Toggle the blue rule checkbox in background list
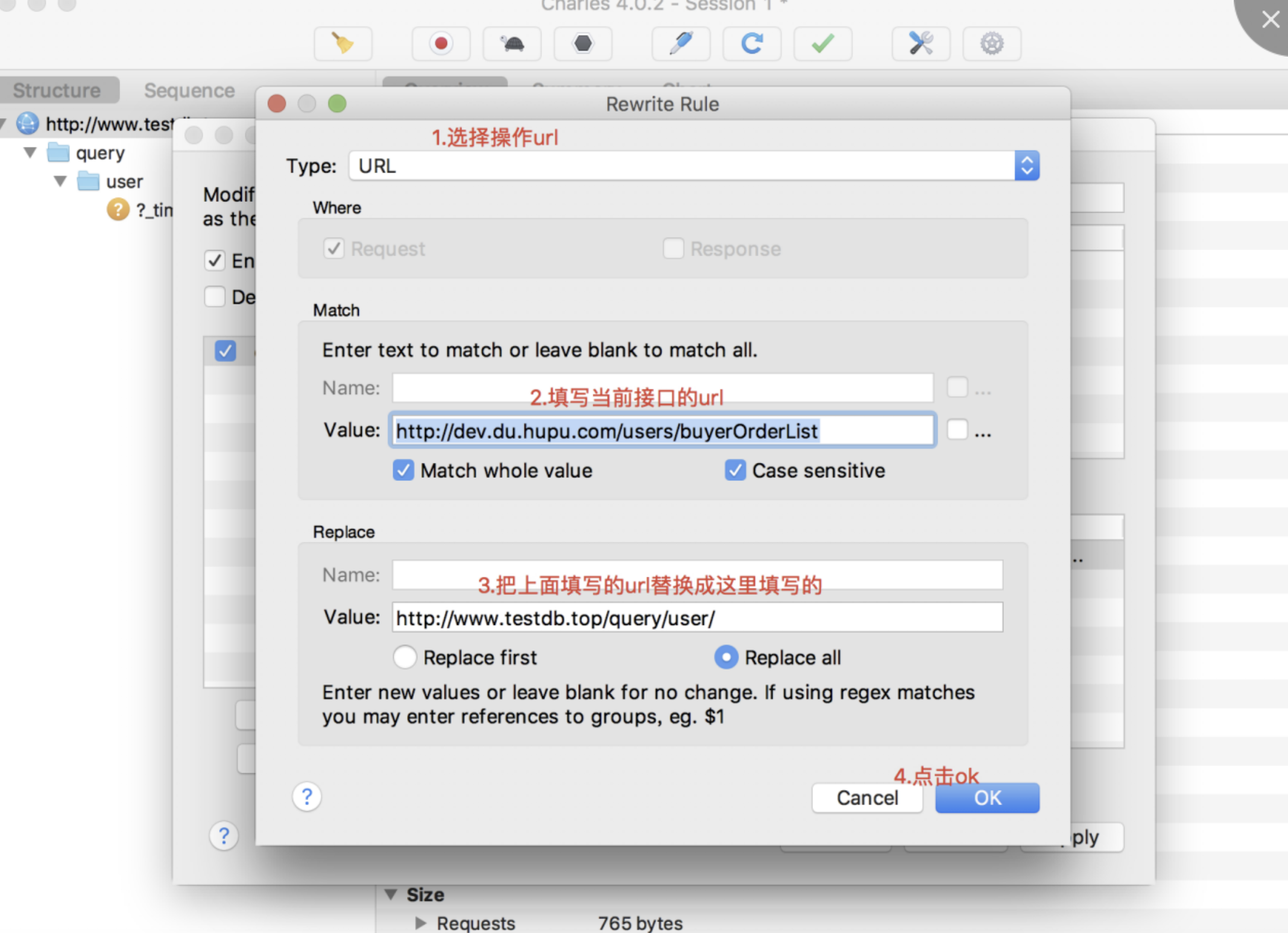The height and width of the screenshot is (933, 1288). click(226, 351)
